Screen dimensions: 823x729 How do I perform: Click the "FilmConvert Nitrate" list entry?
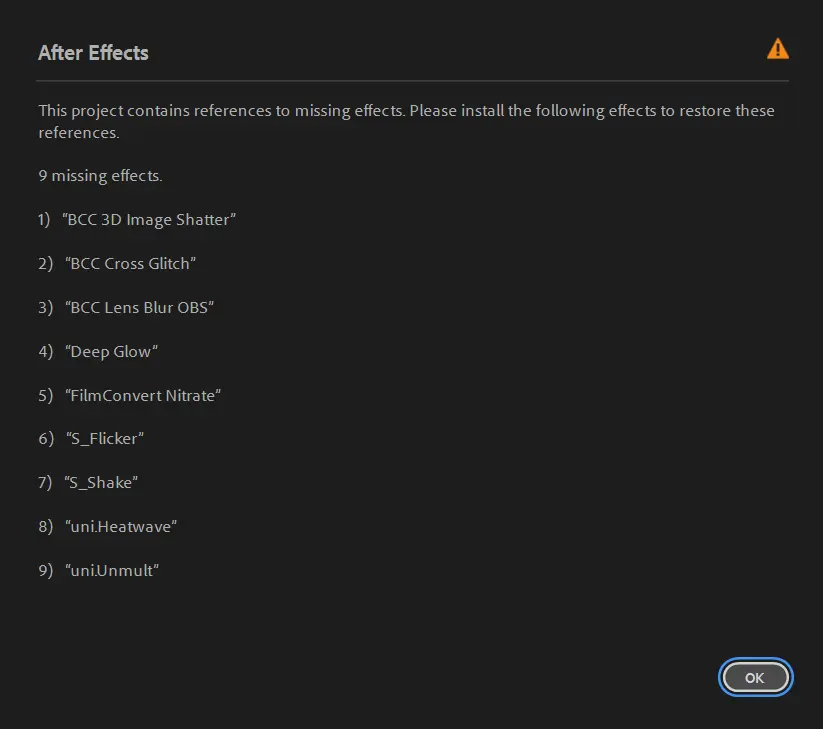(x=143, y=396)
